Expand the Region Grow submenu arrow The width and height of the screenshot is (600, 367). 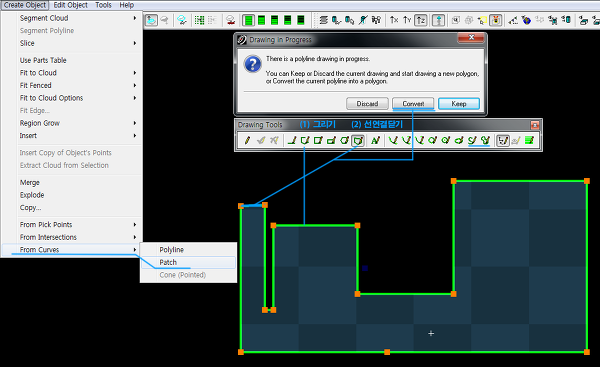coord(135,123)
